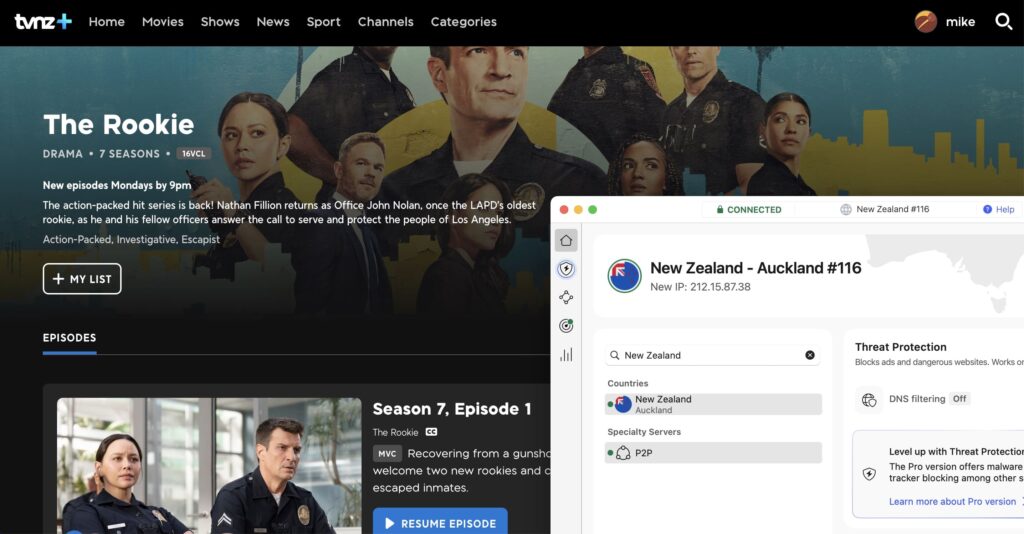Click the CONNECTED status indicator
Screen dimensions: 1024x534
[x=748, y=210]
